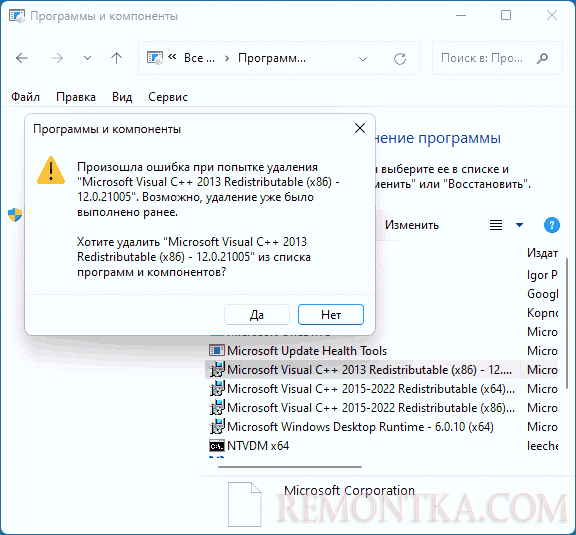The height and width of the screenshot is (535, 576).
Task: Click Microsoft Update Health Tools icon
Action: point(217,351)
